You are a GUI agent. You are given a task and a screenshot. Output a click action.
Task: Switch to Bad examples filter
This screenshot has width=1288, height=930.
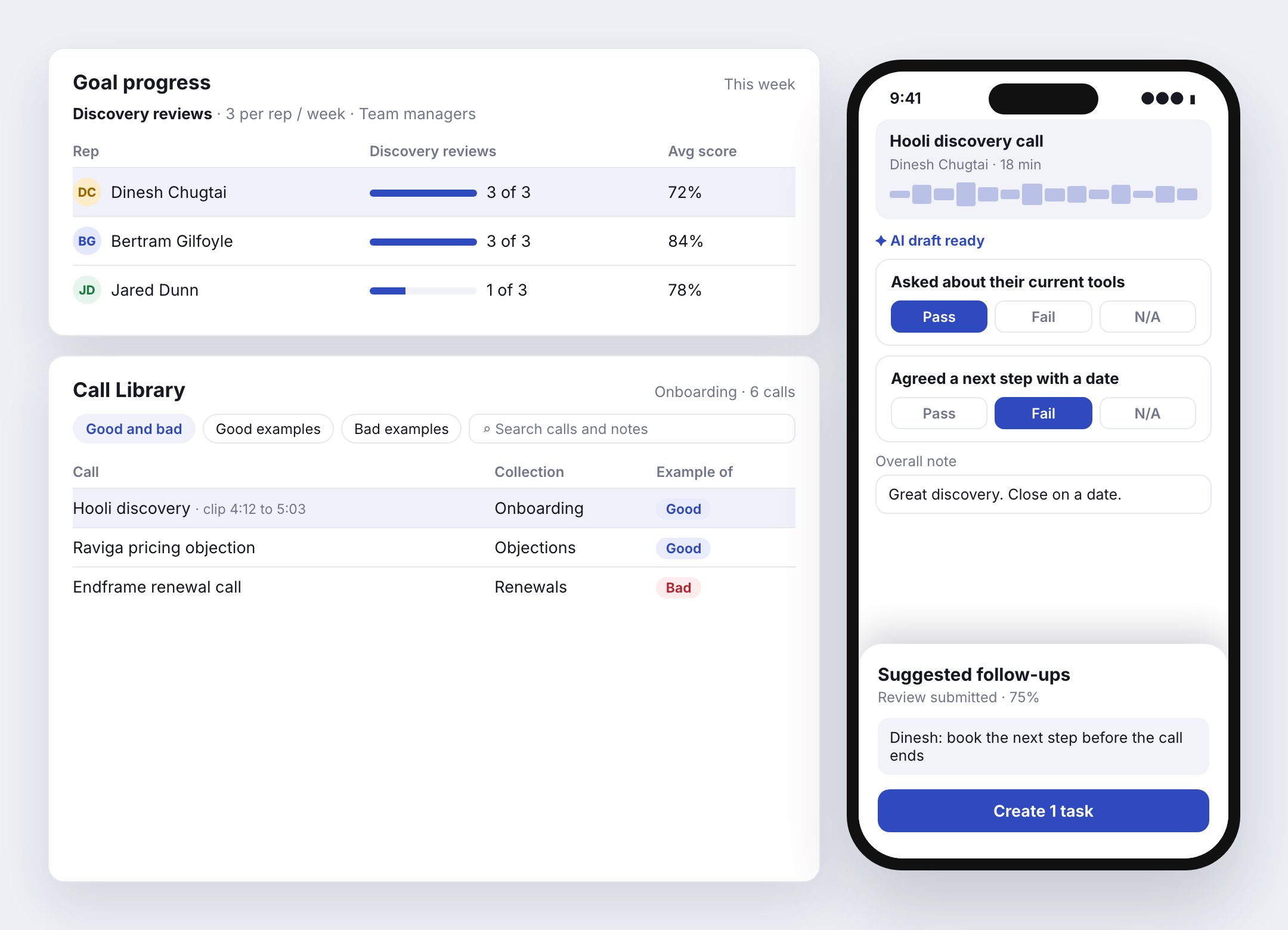coord(401,429)
